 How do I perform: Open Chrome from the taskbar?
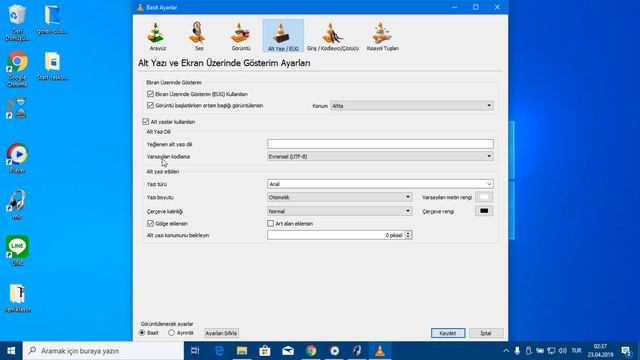click(311, 351)
